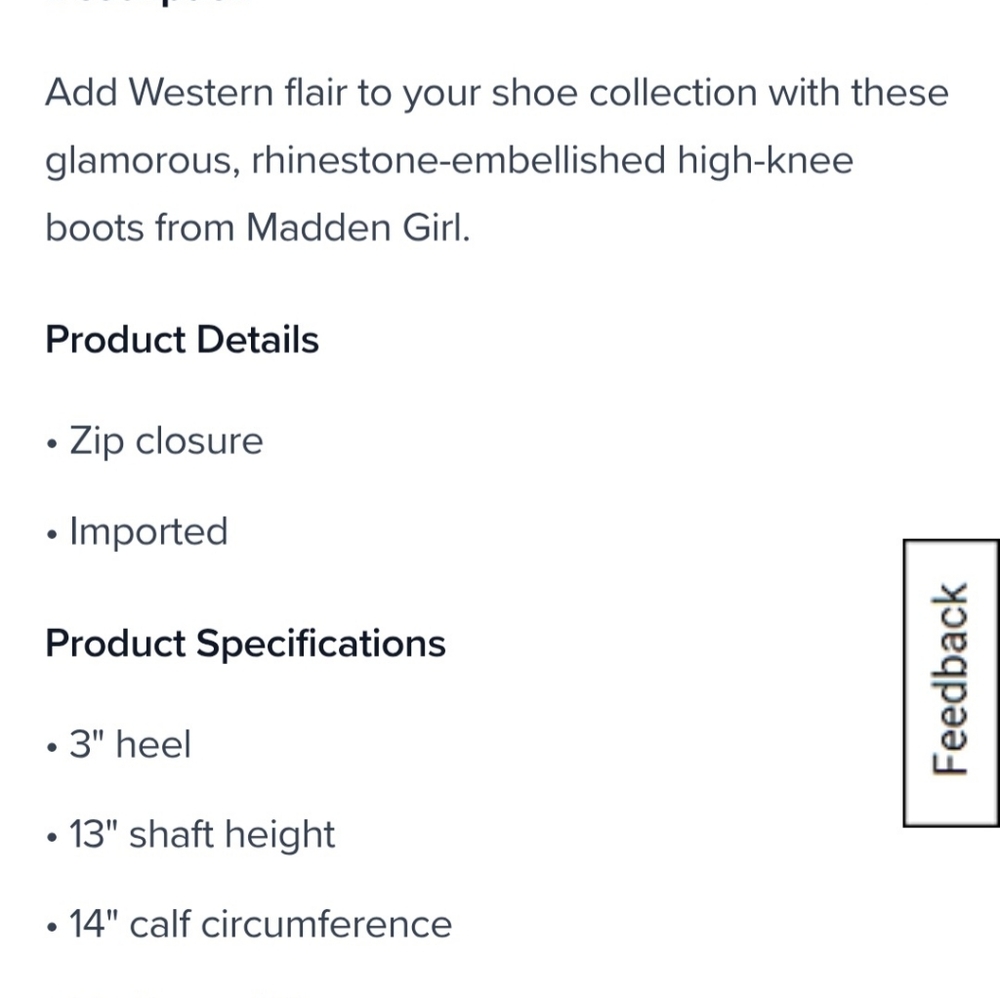The height and width of the screenshot is (998, 1000).
Task: Select the 3" heel specification
Action: (x=131, y=743)
